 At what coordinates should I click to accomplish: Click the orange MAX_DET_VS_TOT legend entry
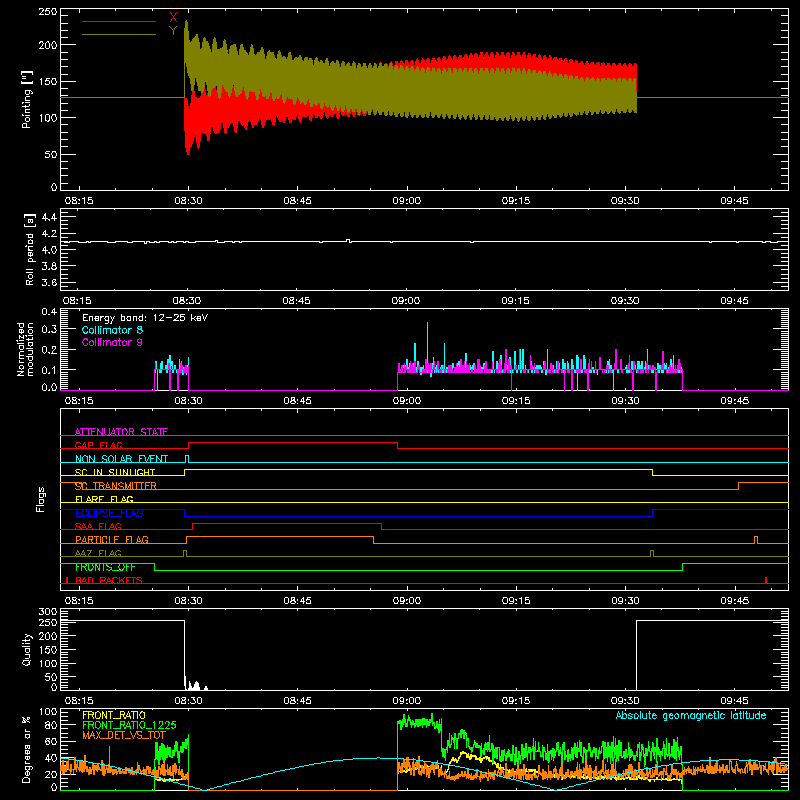tap(124, 735)
